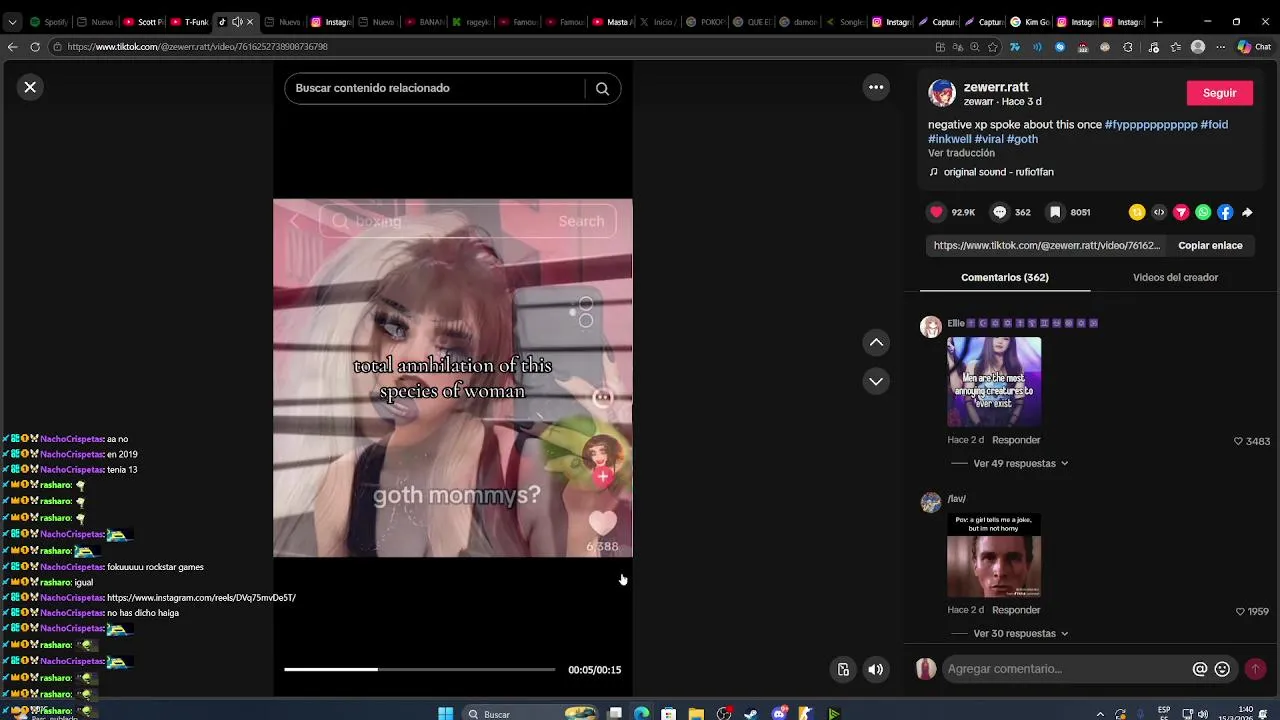Unlike the video using the heart icon
The width and height of the screenshot is (1280, 720).
(x=937, y=212)
